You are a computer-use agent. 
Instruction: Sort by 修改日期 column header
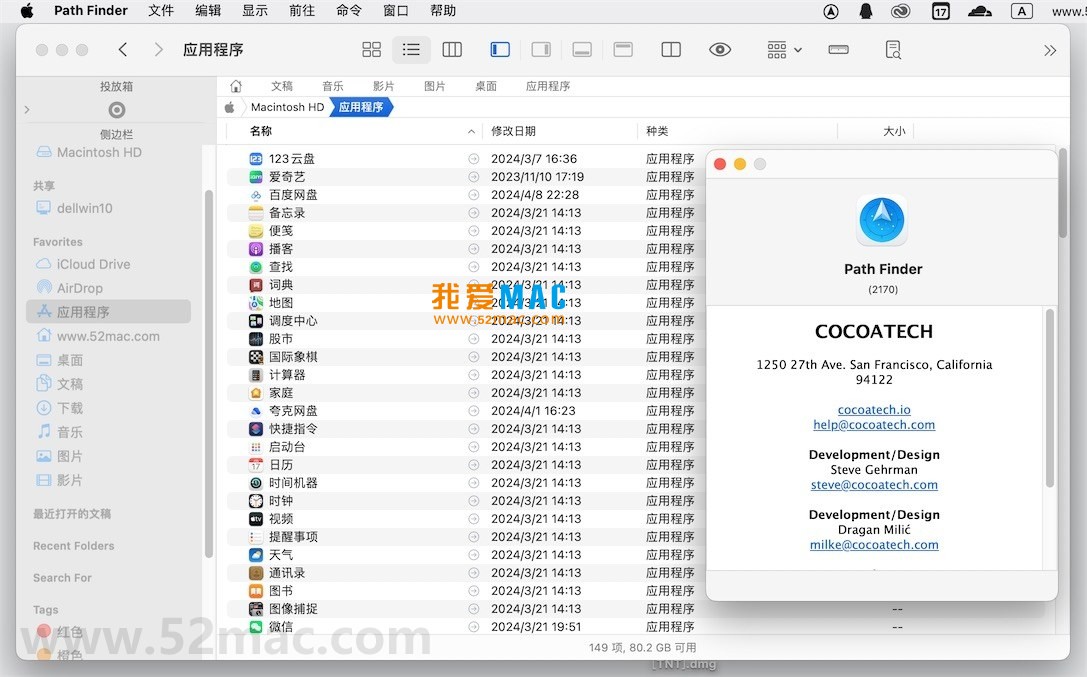(x=513, y=131)
